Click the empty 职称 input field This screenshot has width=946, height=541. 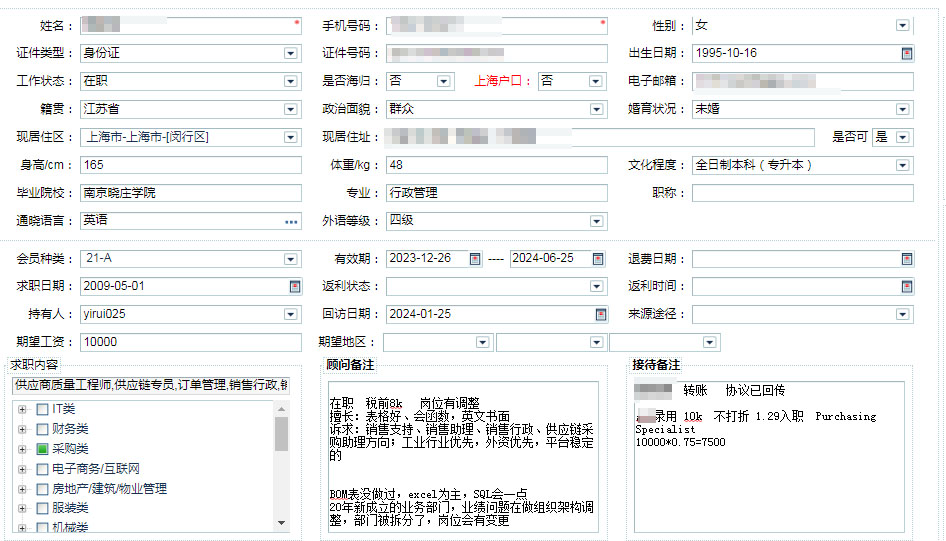click(802, 193)
